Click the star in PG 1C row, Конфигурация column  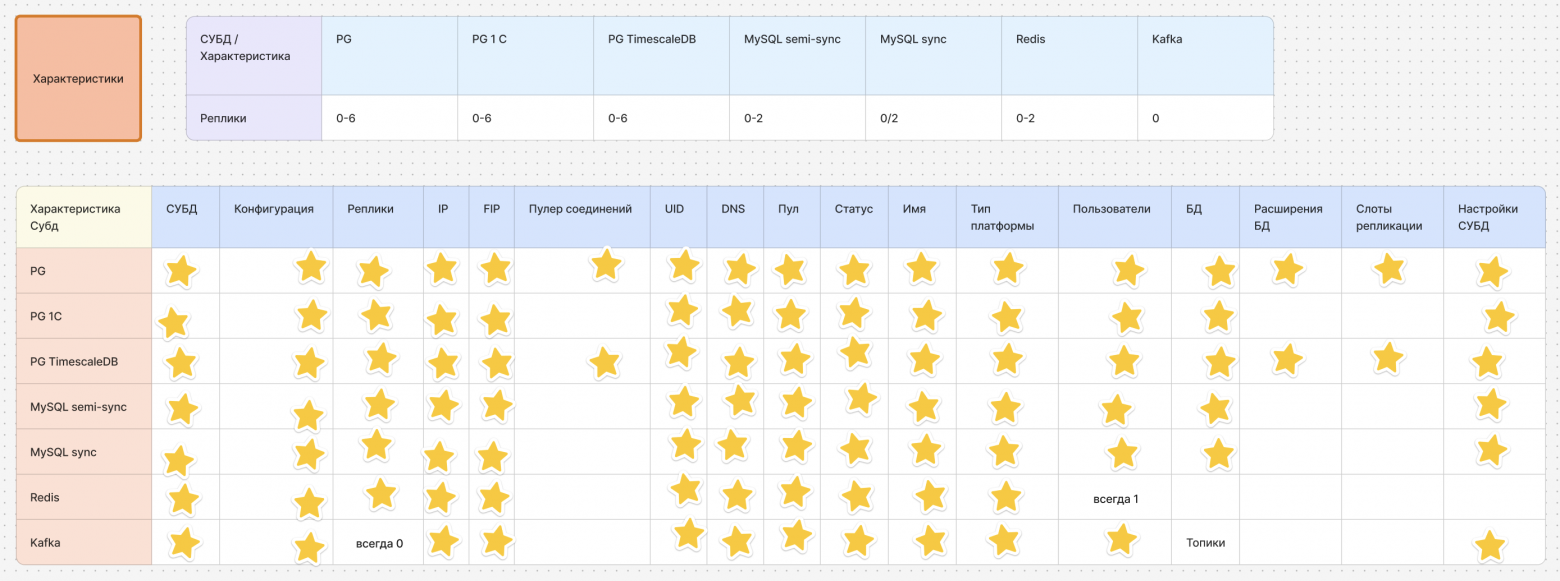[312, 315]
